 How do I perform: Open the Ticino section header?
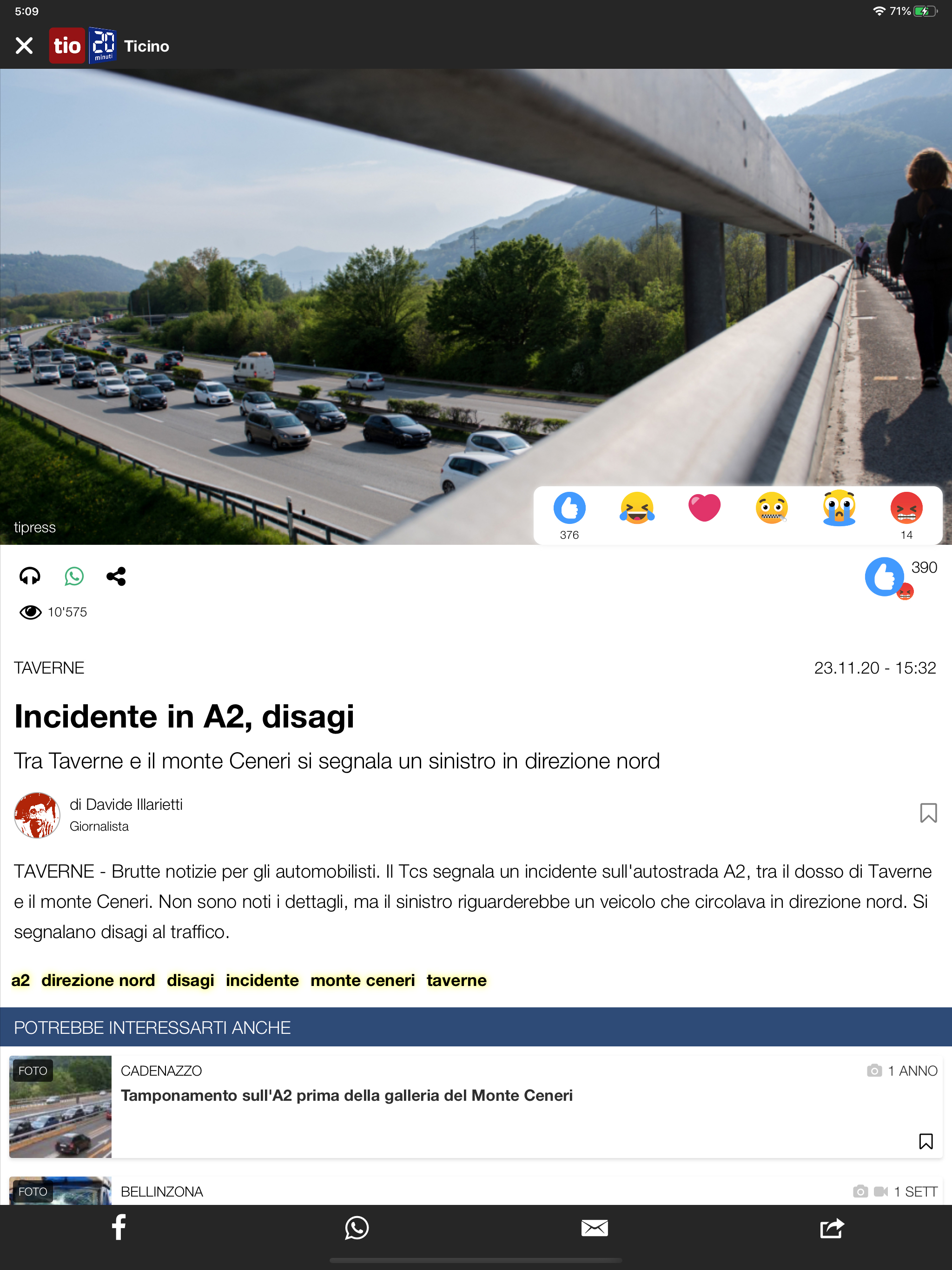[147, 46]
